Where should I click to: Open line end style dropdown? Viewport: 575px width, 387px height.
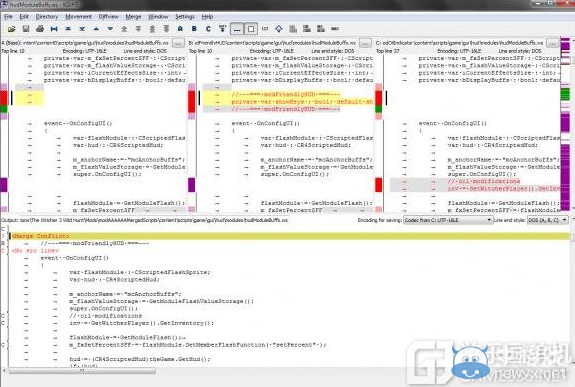[x=548, y=220]
